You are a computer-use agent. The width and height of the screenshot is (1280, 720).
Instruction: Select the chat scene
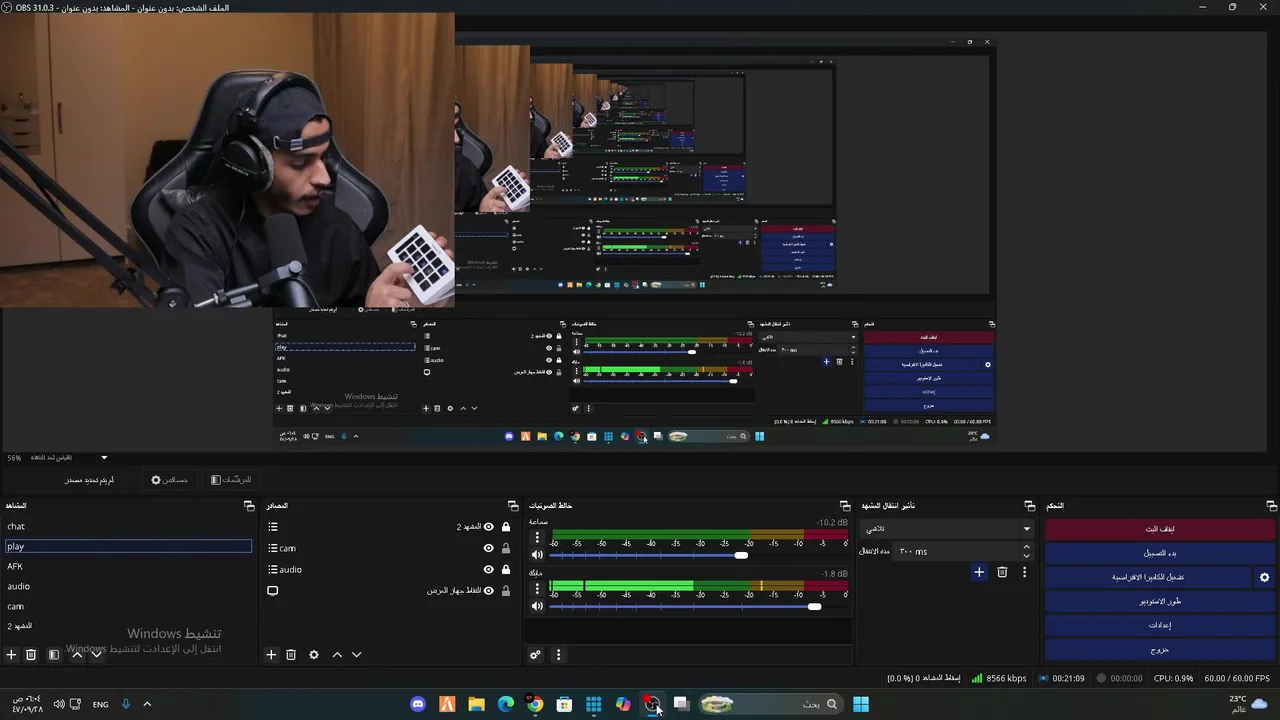click(128, 526)
